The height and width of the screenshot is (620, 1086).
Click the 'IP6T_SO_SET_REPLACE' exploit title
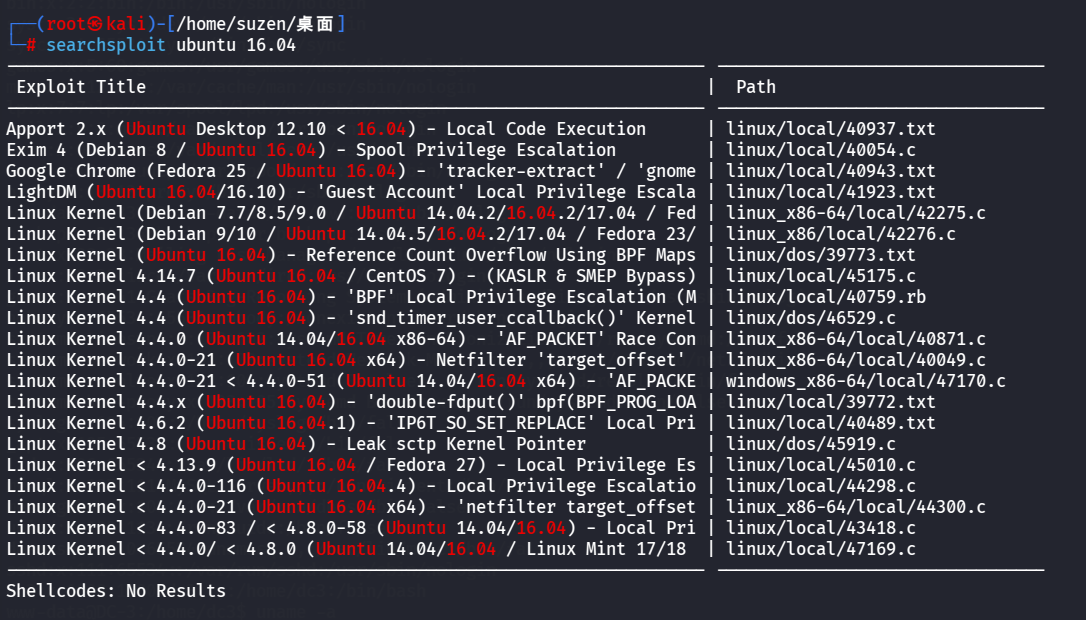coord(350,423)
